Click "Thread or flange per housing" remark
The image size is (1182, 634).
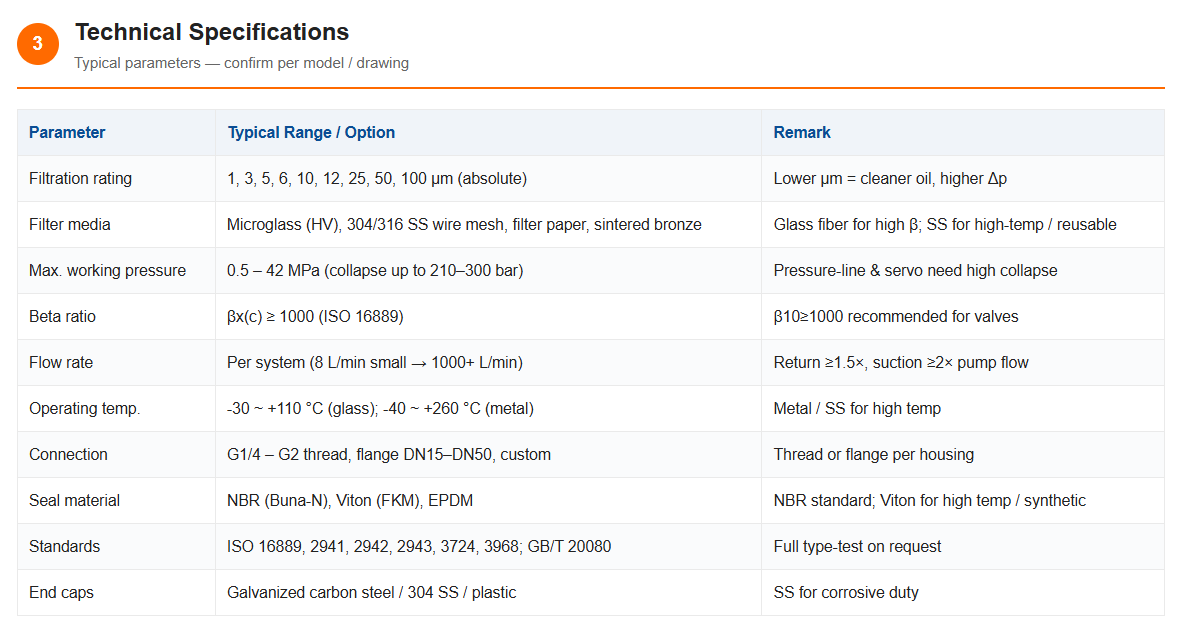coord(874,455)
